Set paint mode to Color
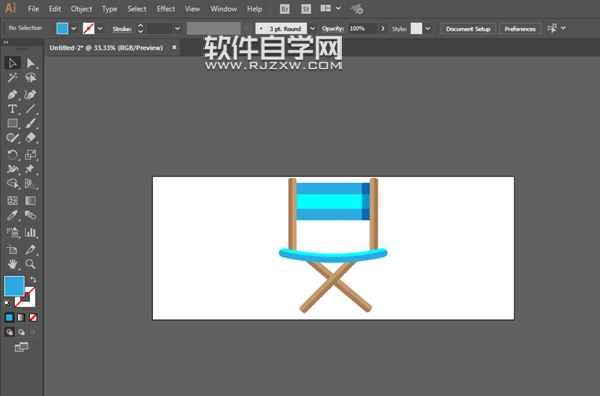600x396 pixels. click(x=9, y=318)
